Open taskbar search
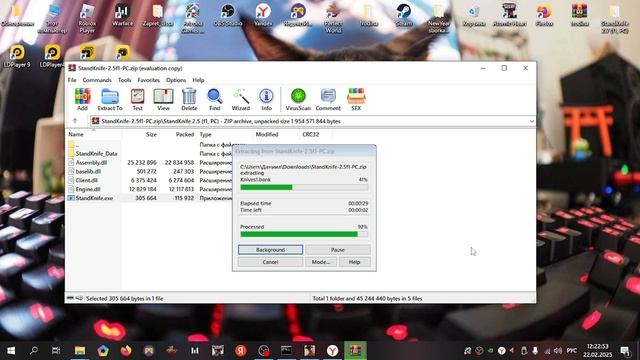The height and width of the screenshot is (360, 640). (34, 350)
